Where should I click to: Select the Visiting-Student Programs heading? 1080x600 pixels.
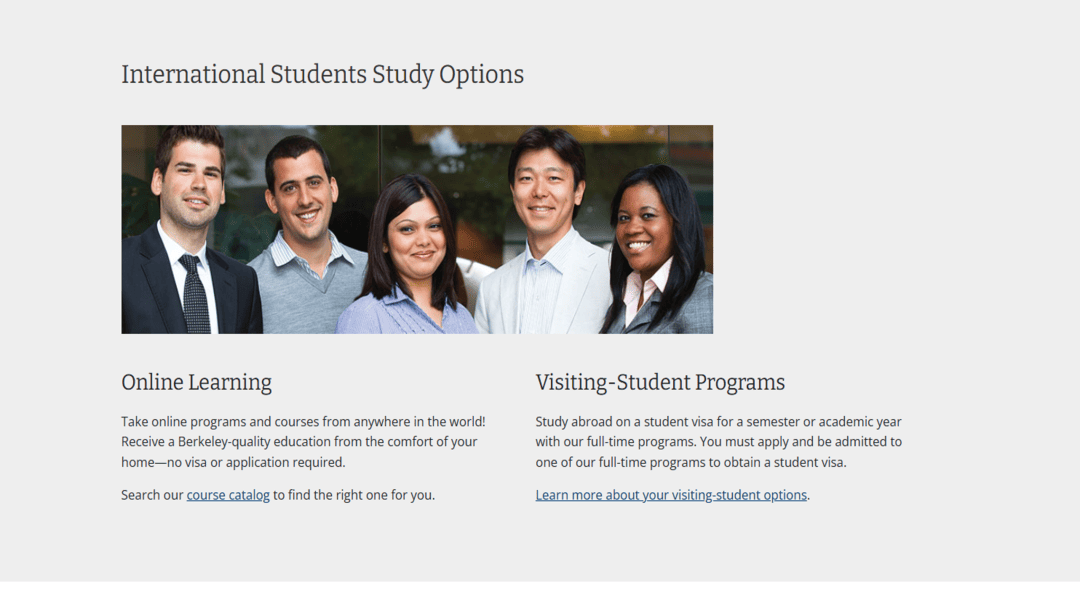pos(660,383)
